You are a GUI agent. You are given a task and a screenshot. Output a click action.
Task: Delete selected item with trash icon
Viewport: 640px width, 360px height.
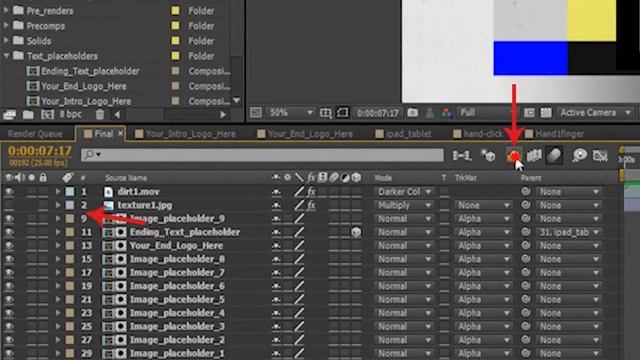point(100,115)
